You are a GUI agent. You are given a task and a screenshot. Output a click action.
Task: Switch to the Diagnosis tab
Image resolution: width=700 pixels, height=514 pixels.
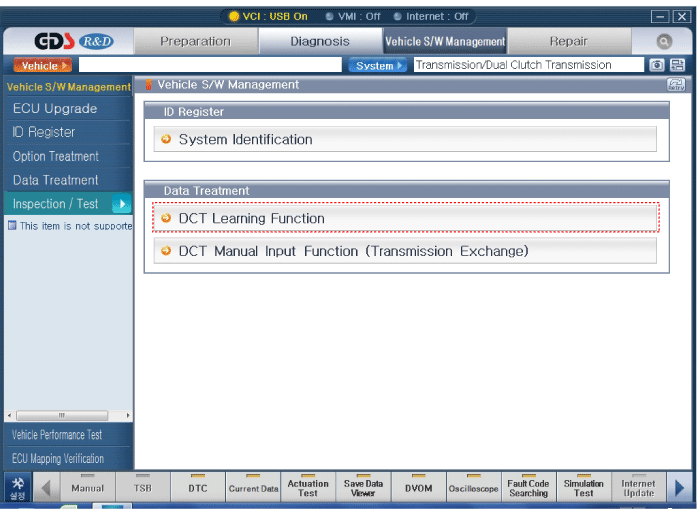pyautogui.click(x=320, y=41)
